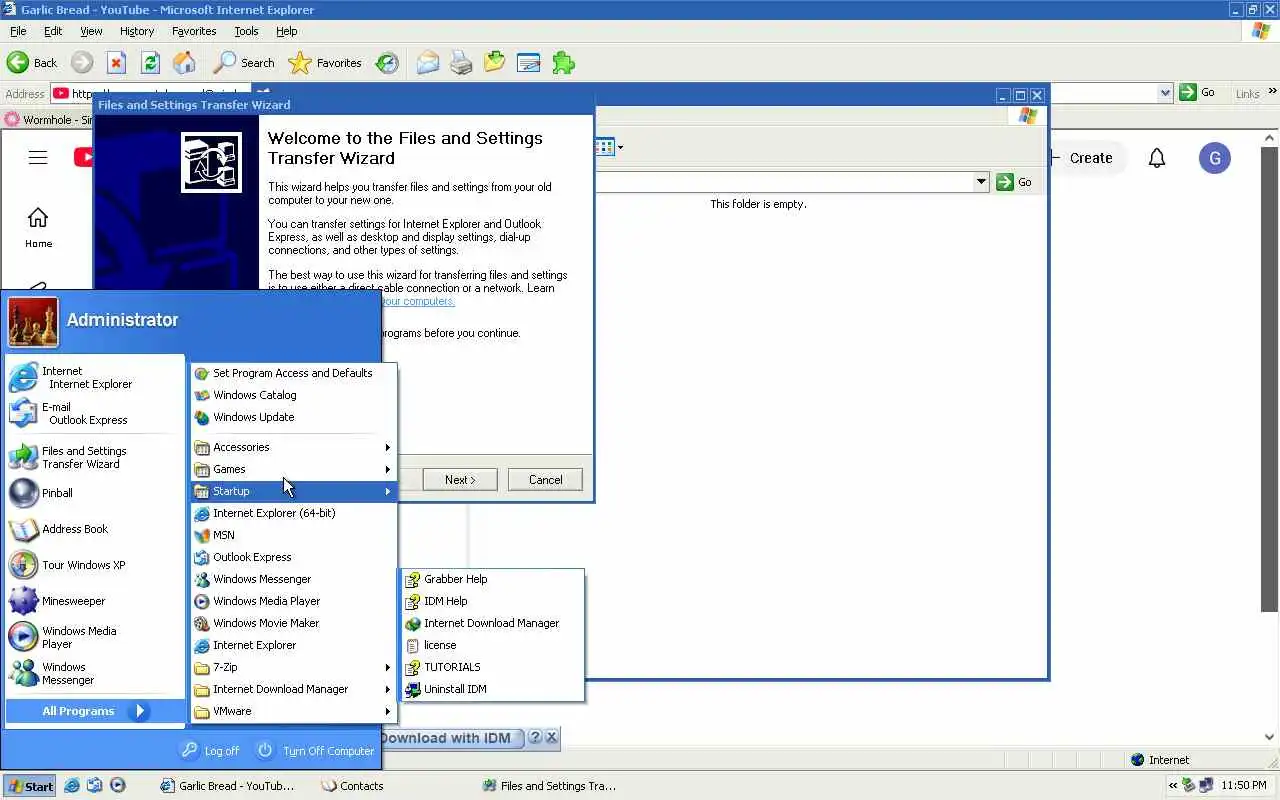Open Windows Movie Maker
The image size is (1280, 800).
[x=294, y=623]
